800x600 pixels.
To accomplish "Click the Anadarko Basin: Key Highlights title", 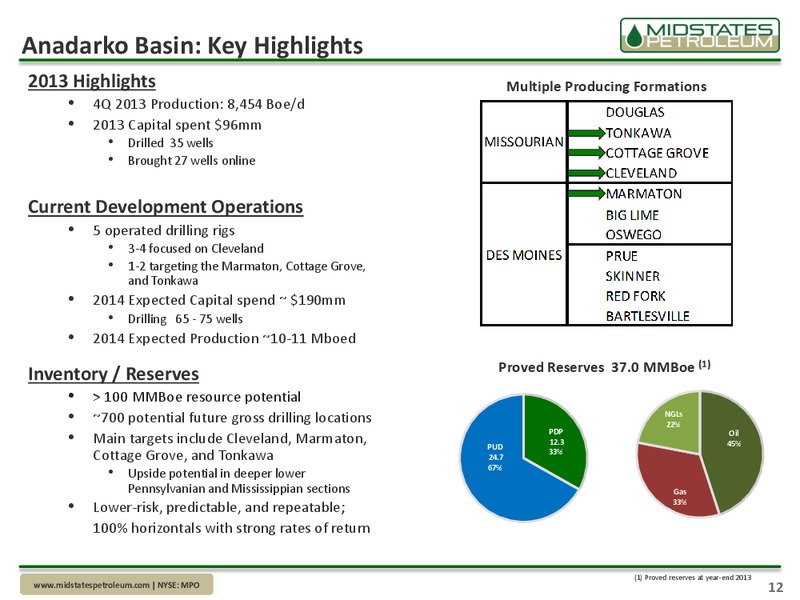I will click(192, 45).
